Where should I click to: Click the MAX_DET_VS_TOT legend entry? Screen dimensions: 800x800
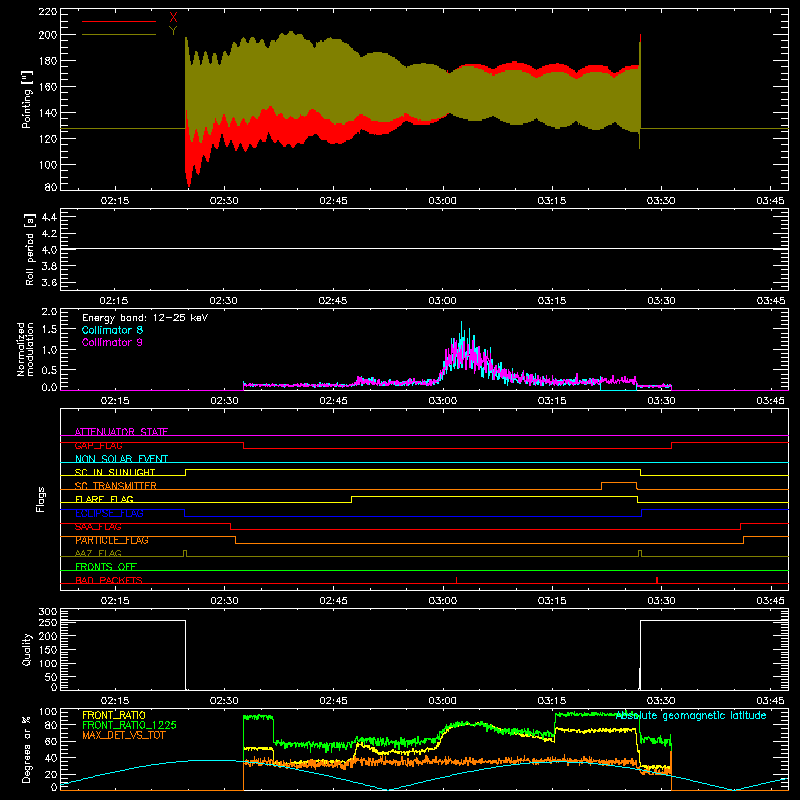pyautogui.click(x=124, y=735)
